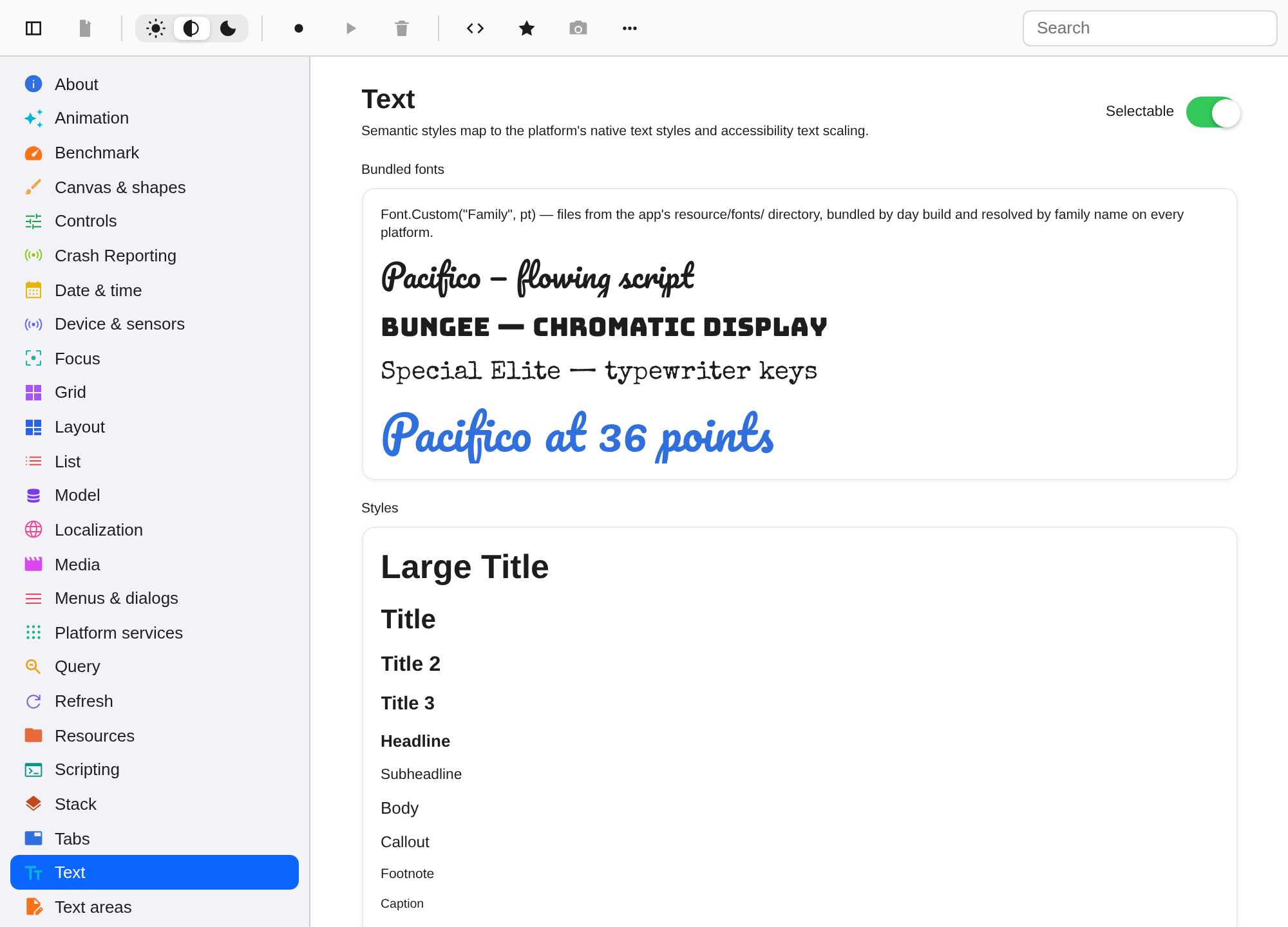Image resolution: width=1288 pixels, height=927 pixels.
Task: Open the Text areas page
Action: click(x=155, y=907)
